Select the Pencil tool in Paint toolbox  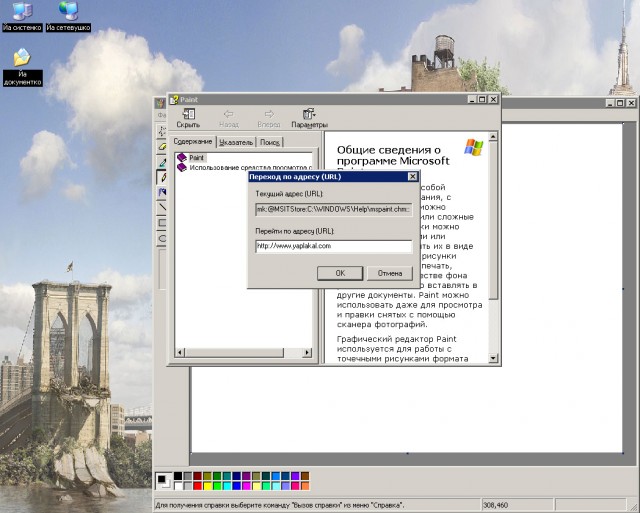point(162,177)
